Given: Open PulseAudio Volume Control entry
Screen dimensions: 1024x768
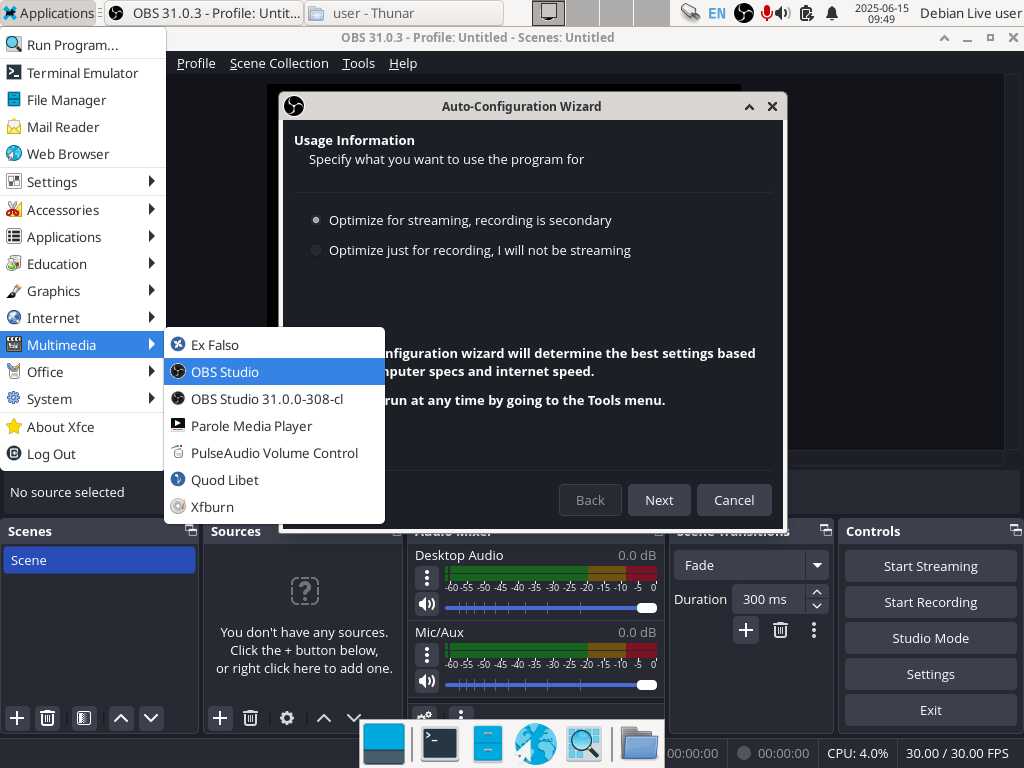Looking at the screenshot, I should pos(274,453).
